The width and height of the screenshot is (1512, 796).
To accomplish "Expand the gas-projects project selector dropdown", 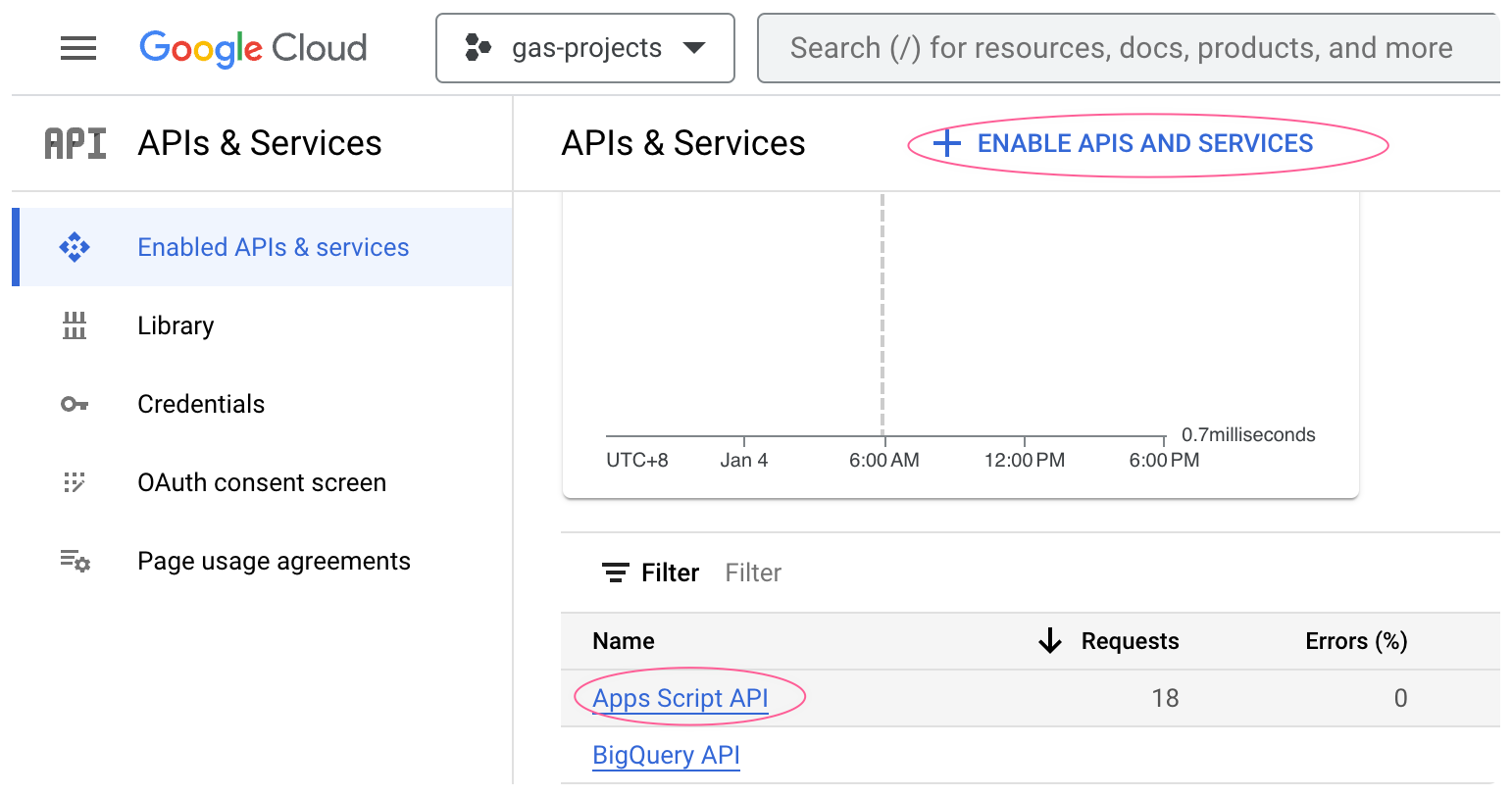I will (694, 48).
